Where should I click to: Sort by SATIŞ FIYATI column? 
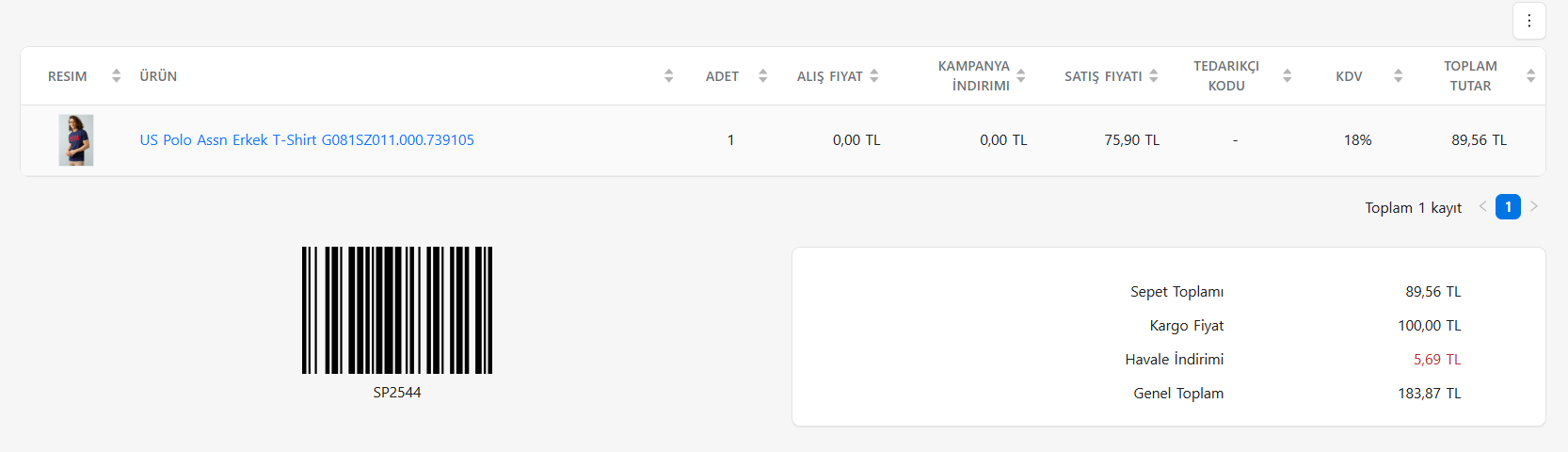[x=1154, y=76]
